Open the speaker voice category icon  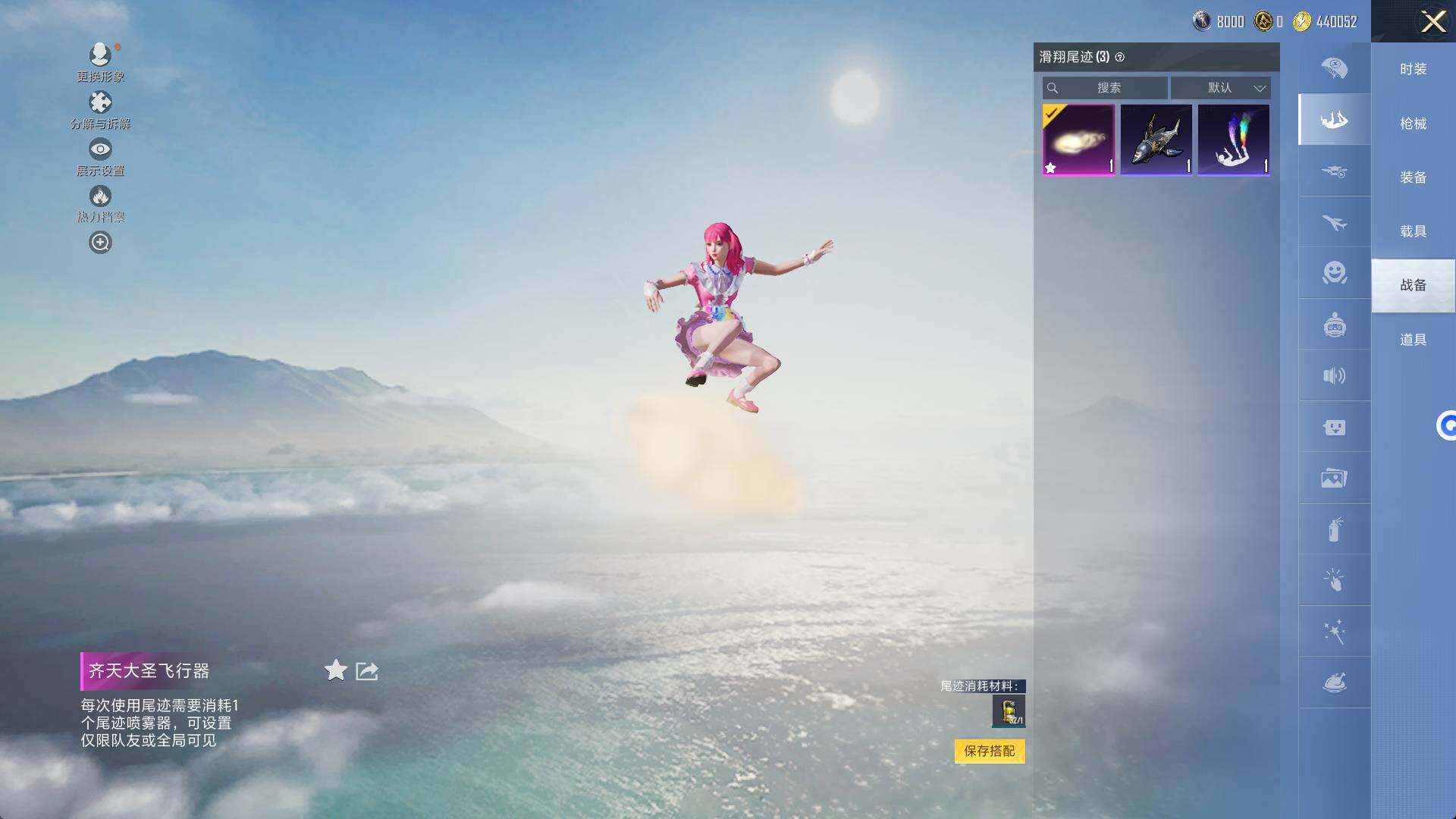pos(1334,375)
